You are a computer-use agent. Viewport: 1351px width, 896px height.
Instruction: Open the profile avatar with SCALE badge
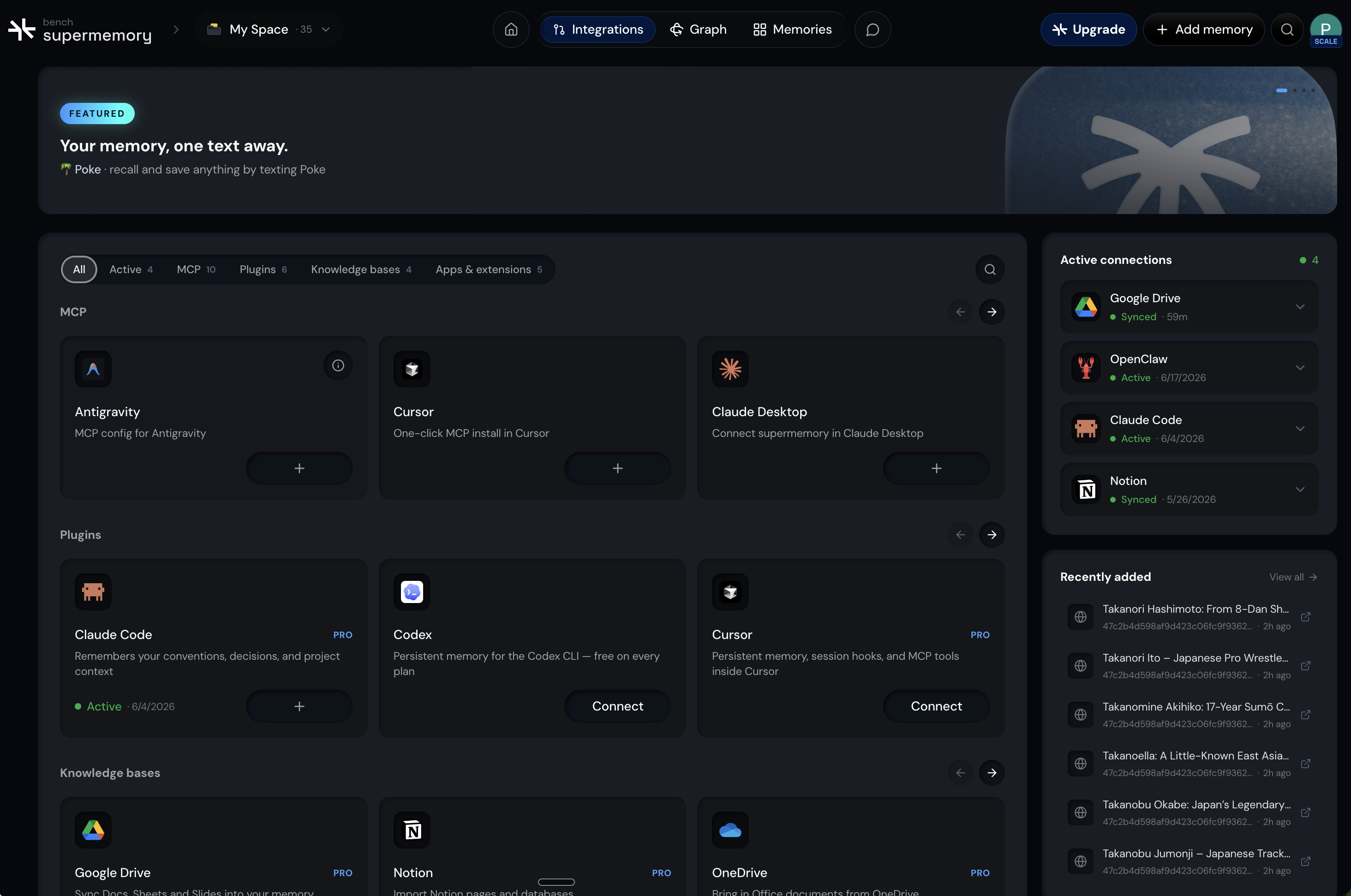(x=1325, y=30)
